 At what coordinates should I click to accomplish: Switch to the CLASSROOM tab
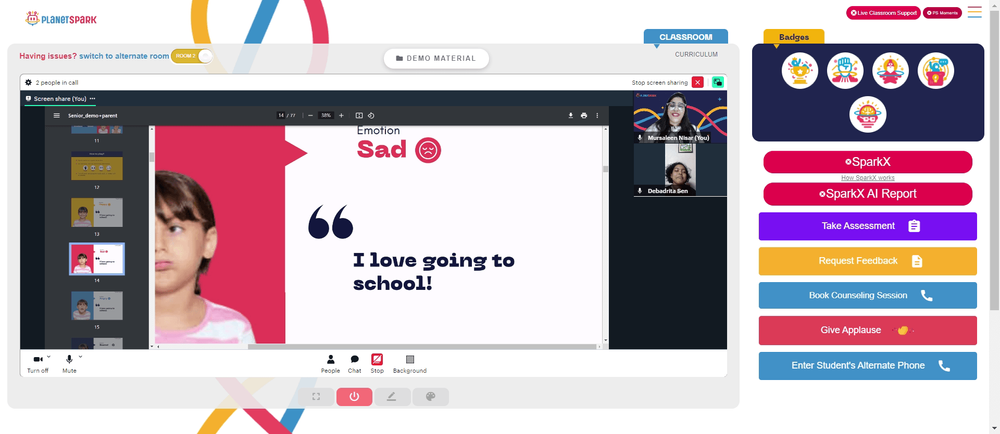pos(686,37)
